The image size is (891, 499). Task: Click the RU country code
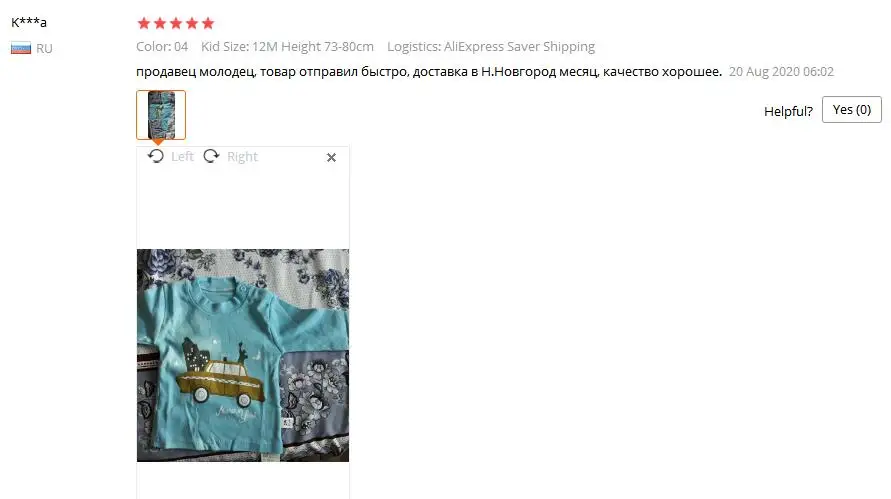pos(44,48)
